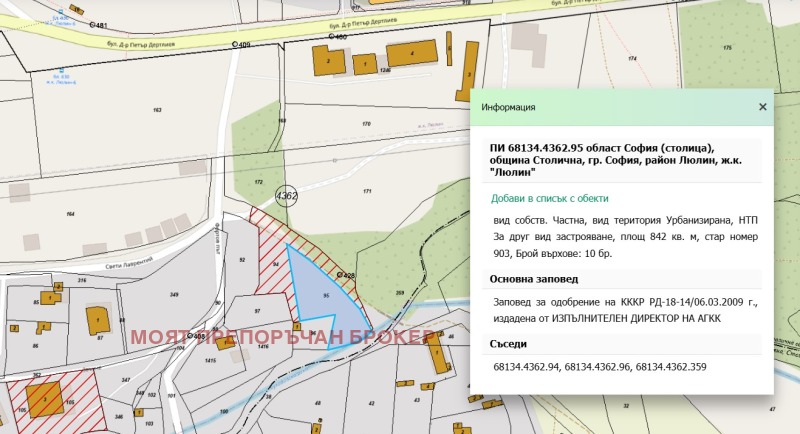Viewport: 800px width, 434px height.
Task: Click parcel number 164
Action: (x=70, y=214)
